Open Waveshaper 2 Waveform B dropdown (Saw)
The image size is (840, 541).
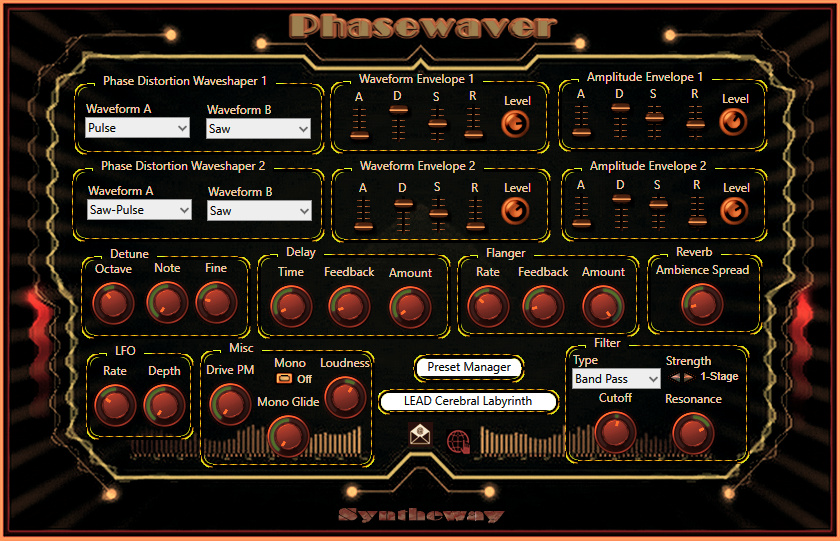[259, 211]
